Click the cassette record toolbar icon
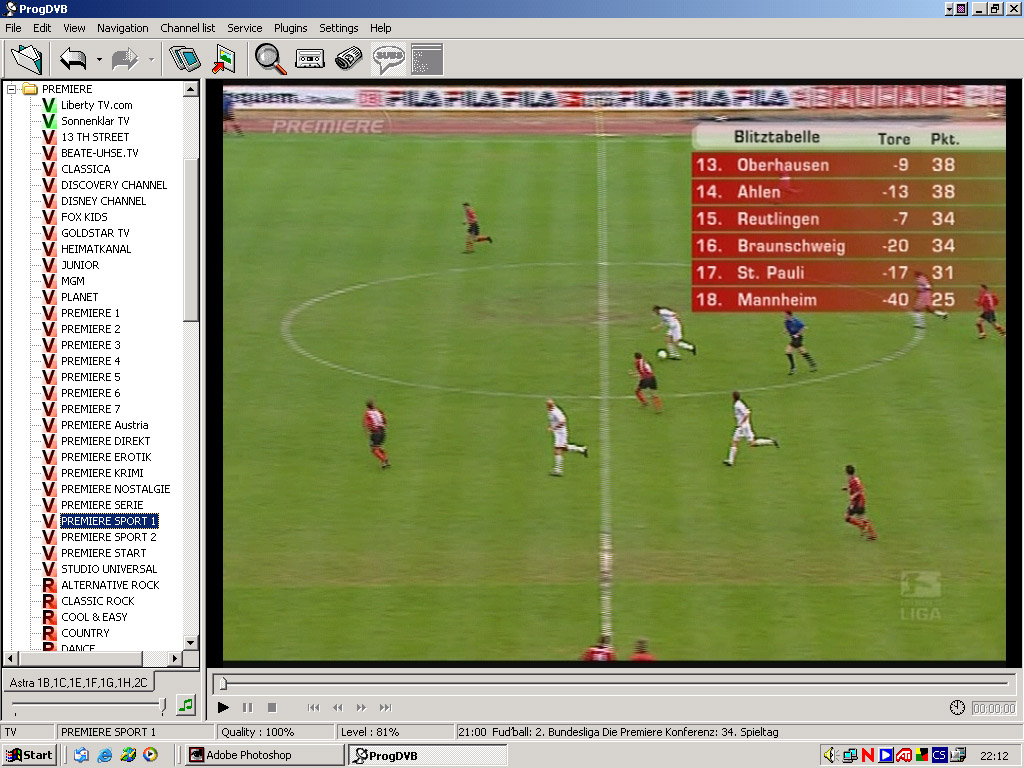 pos(310,59)
